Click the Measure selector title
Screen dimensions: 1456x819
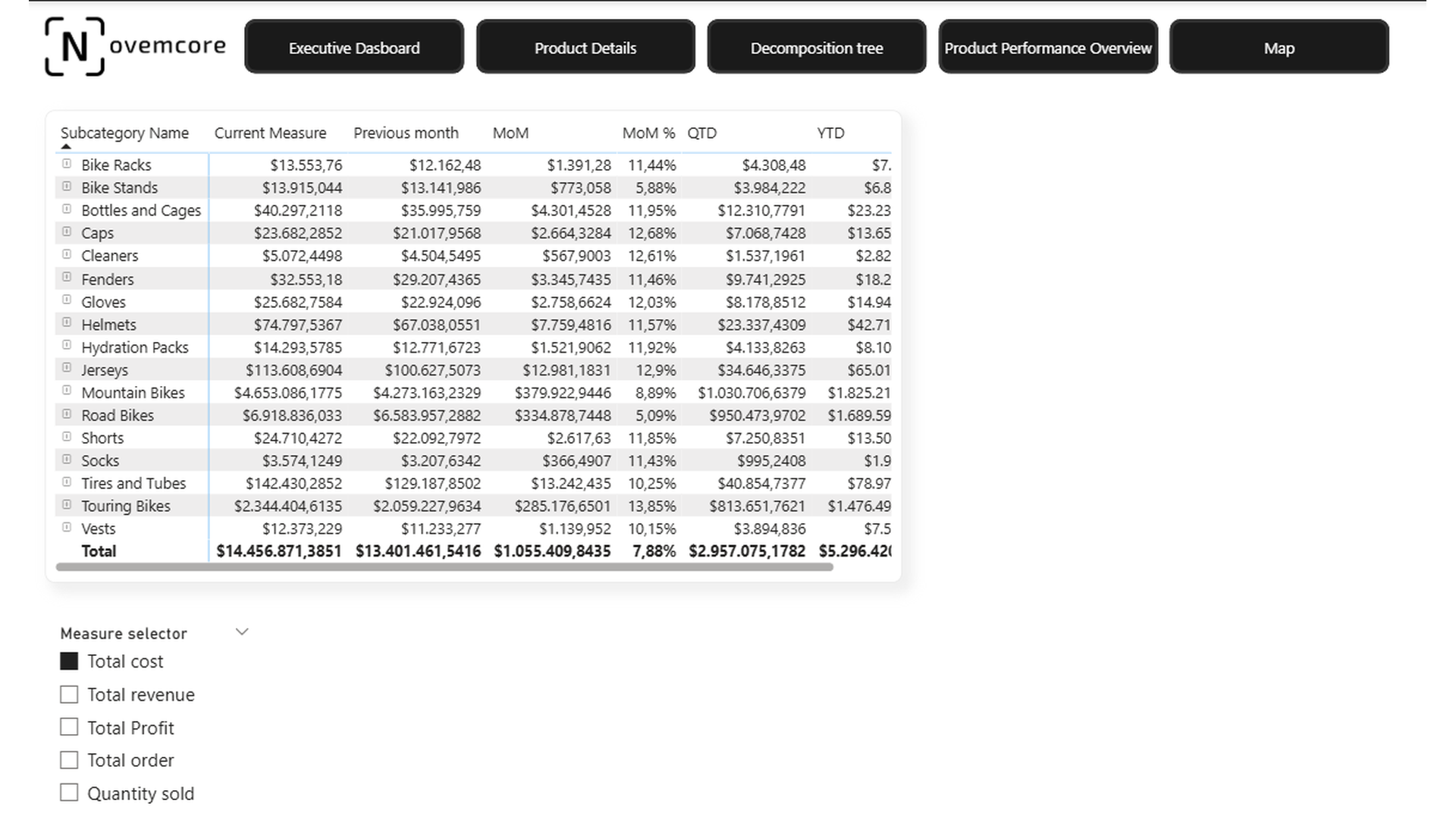pyautogui.click(x=124, y=633)
